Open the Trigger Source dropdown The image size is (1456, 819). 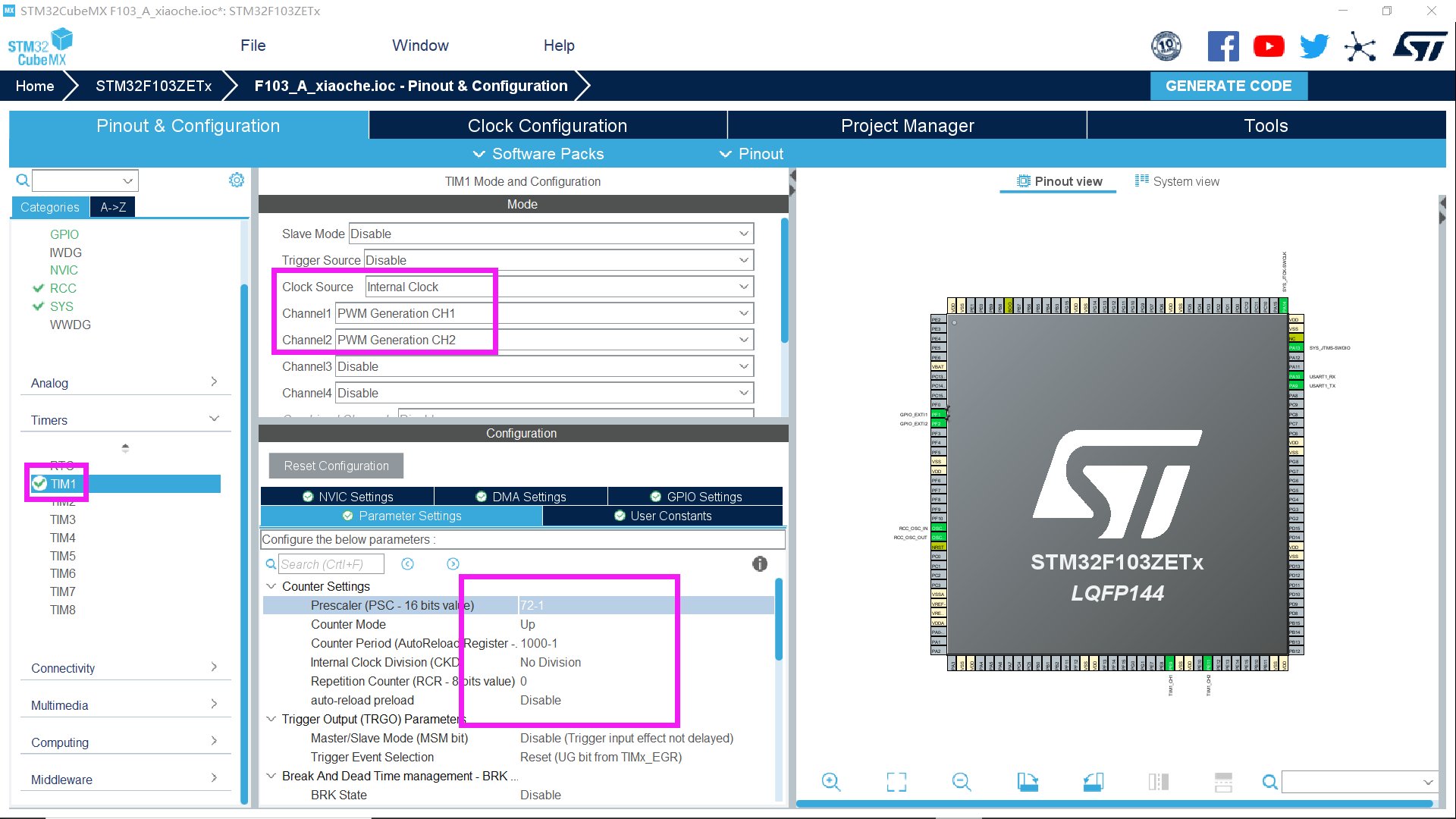click(x=558, y=260)
